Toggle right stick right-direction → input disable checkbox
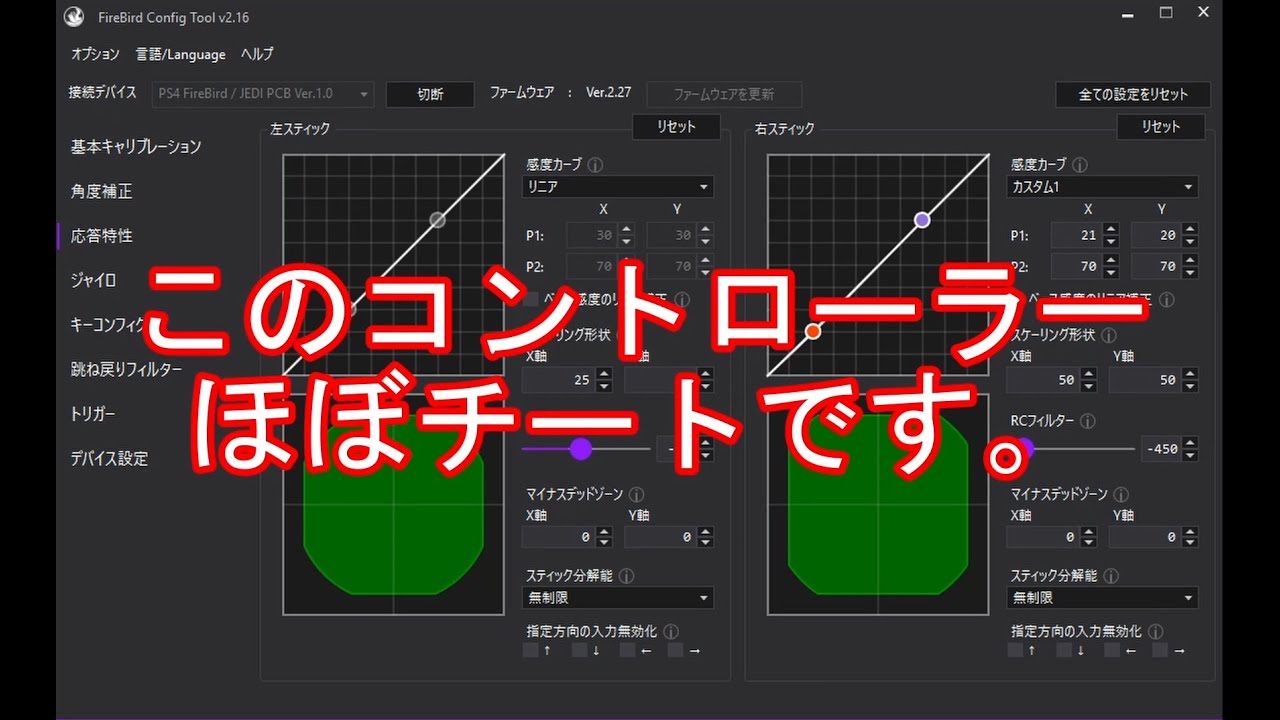Screen dimensions: 1280x720 (x=1160, y=650)
